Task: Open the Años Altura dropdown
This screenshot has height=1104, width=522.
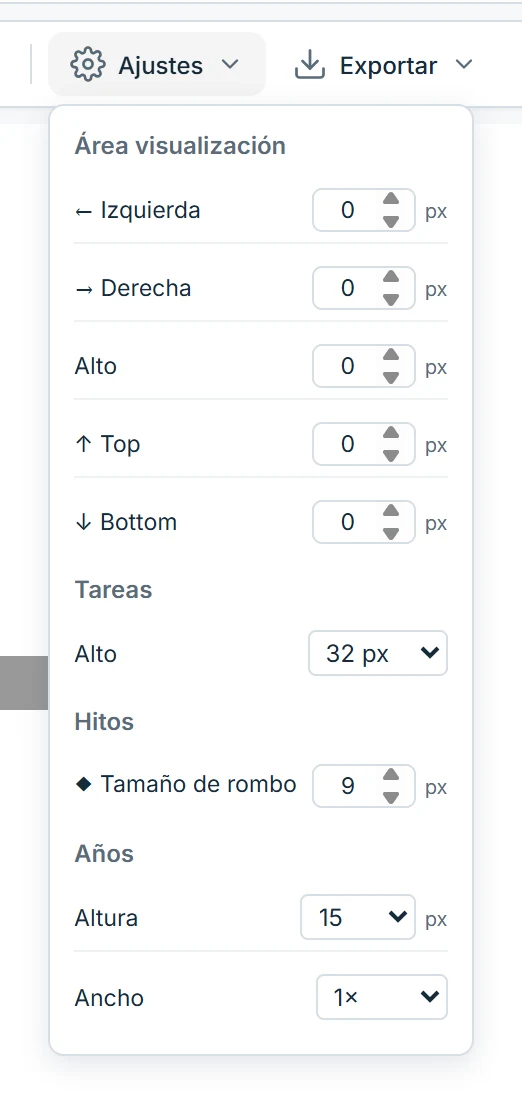Action: (358, 917)
